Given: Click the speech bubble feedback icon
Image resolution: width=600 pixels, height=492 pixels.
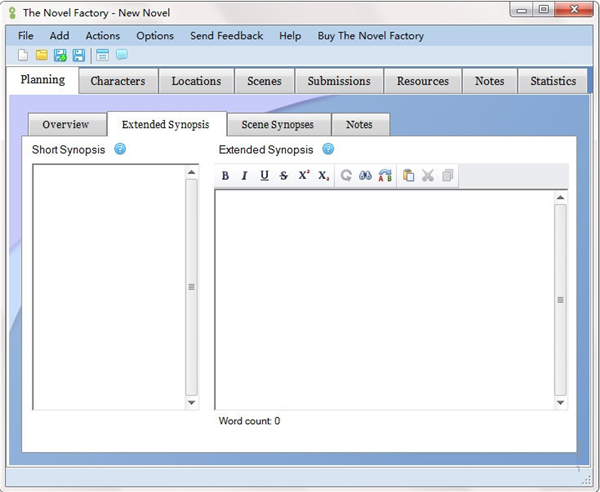Looking at the screenshot, I should 122,55.
